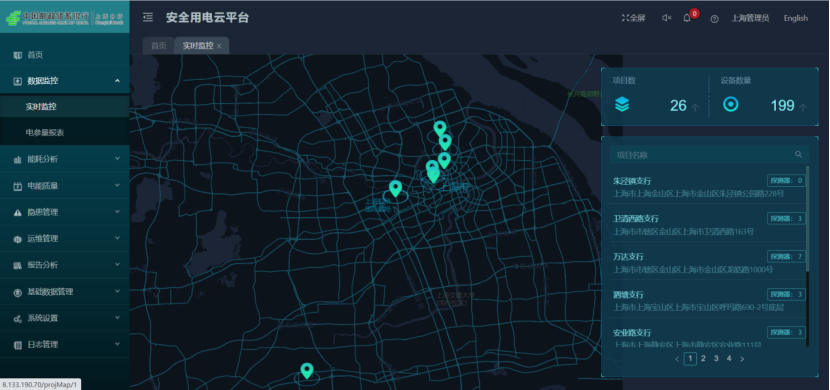Click the search icon in 项目名称 field
The height and width of the screenshot is (390, 830).
tap(798, 155)
